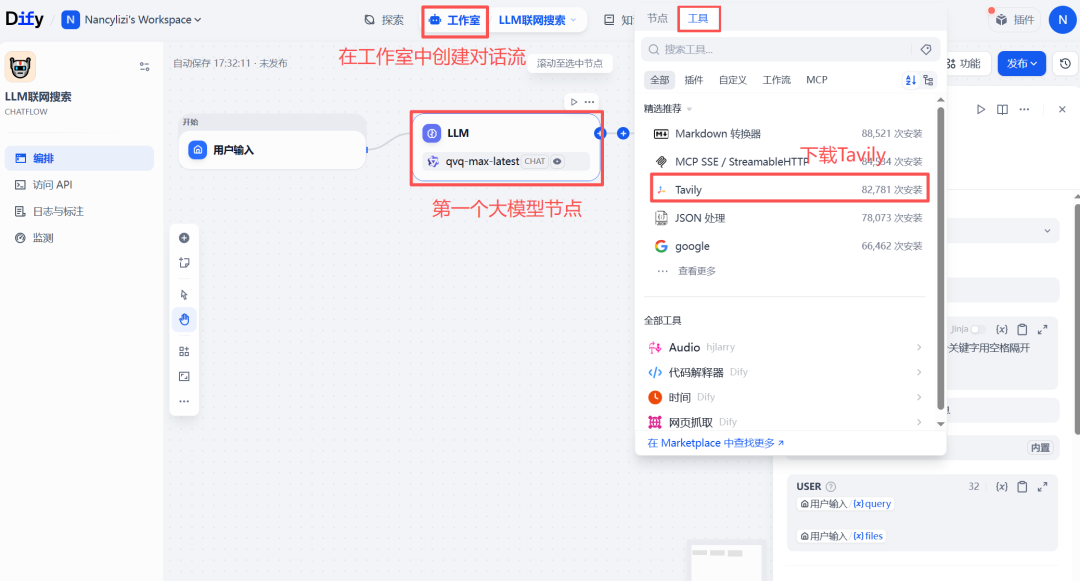Run the node from panel play icon
Viewport: 1080px width, 581px height.
pos(980,109)
